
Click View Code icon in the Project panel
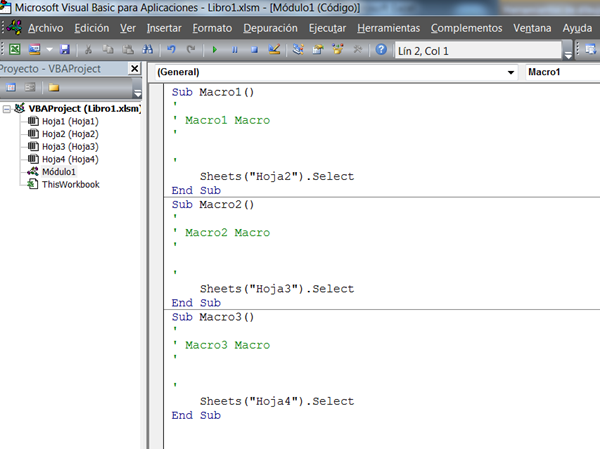11,88
